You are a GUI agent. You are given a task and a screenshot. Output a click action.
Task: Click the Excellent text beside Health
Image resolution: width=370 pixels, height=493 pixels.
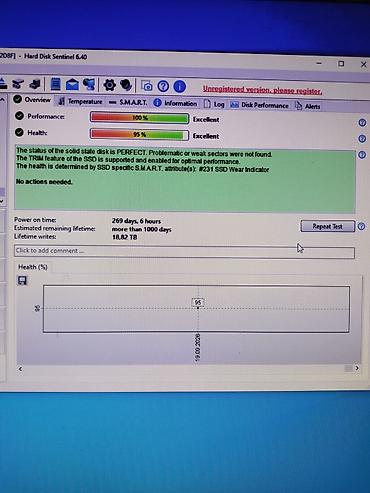[x=206, y=136]
